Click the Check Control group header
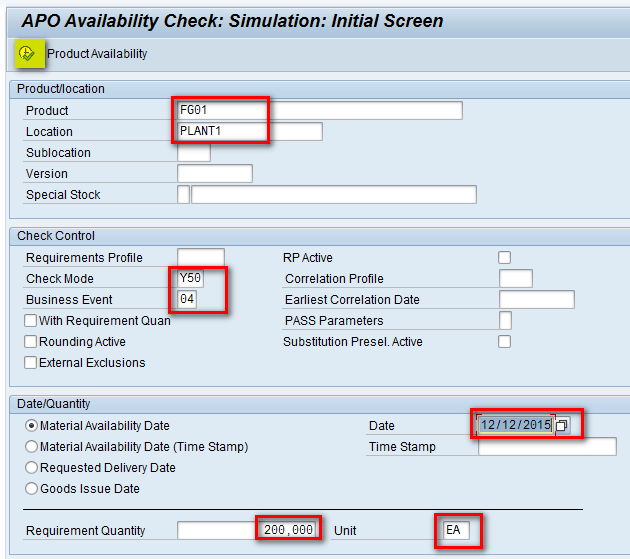 pyautogui.click(x=56, y=236)
